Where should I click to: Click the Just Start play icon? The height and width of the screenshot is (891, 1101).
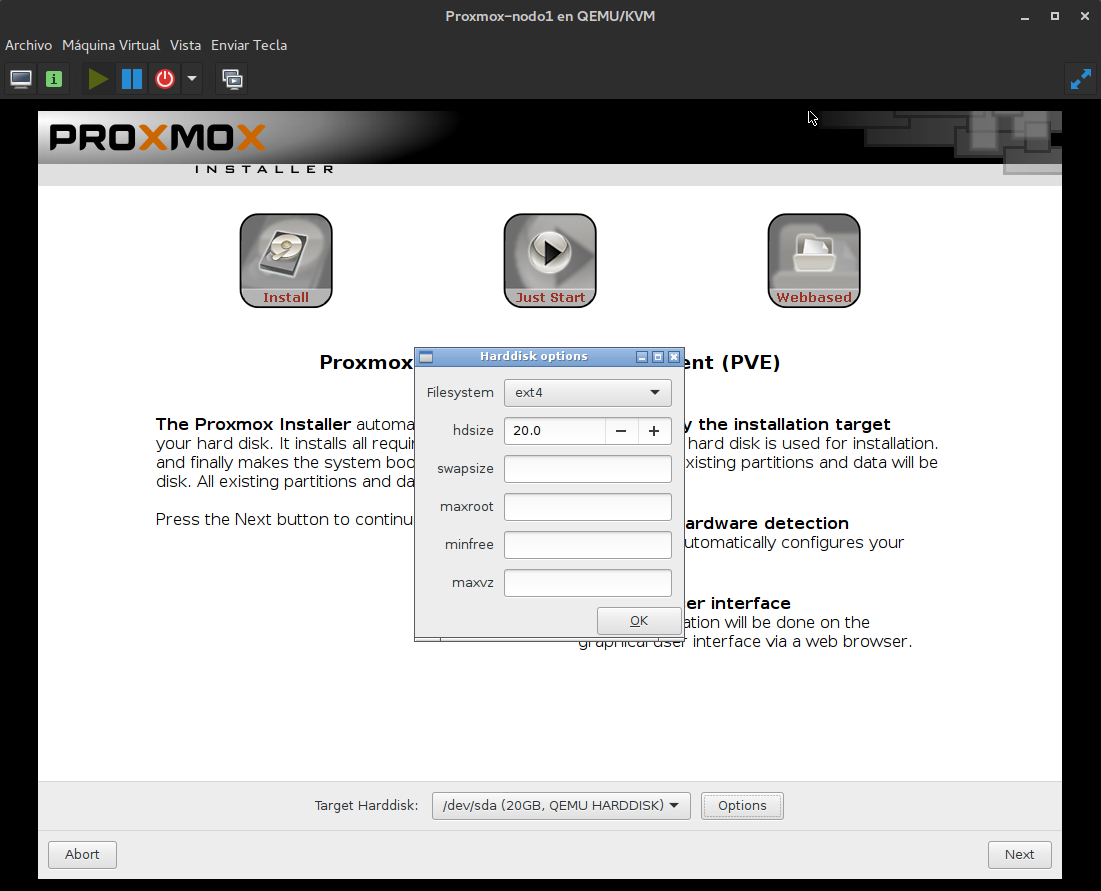click(550, 260)
